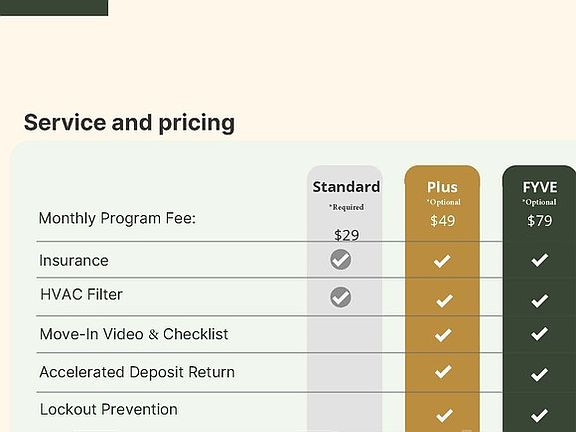The height and width of the screenshot is (432, 576).
Task: Click the Plus plan HVAC Filter checkmark
Action: click(x=444, y=301)
